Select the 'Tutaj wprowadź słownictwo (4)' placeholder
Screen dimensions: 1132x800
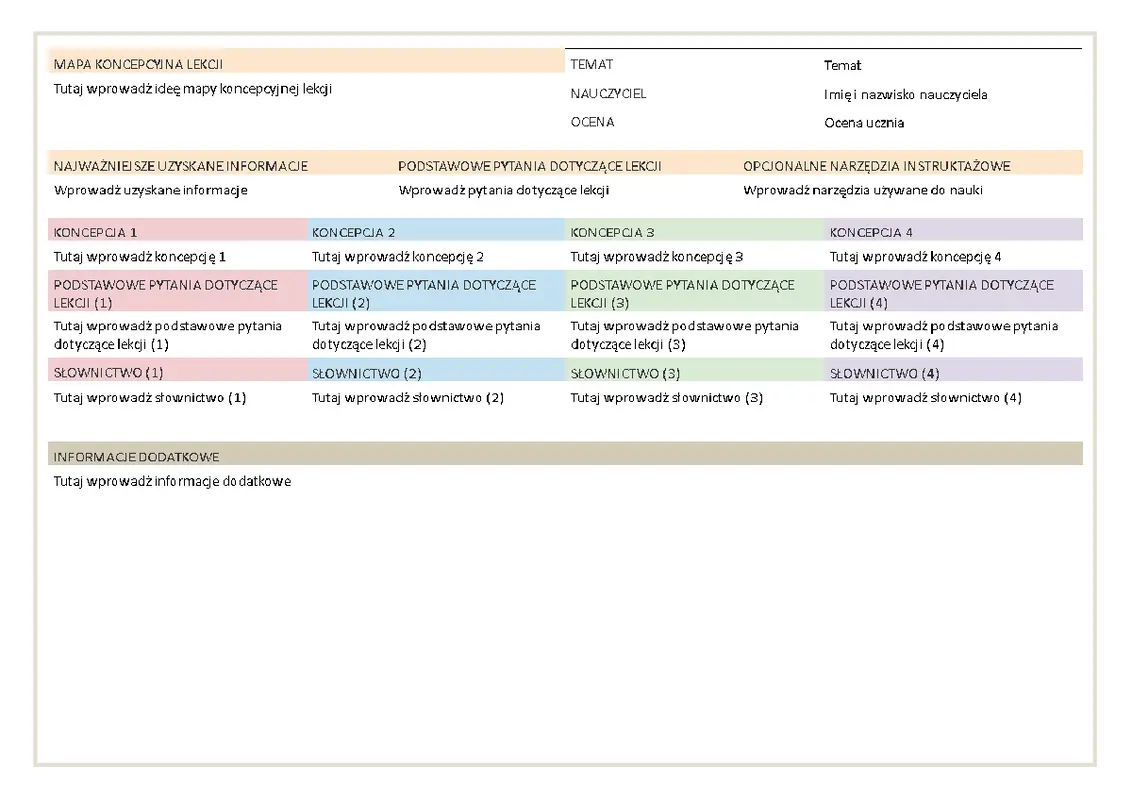tap(925, 398)
